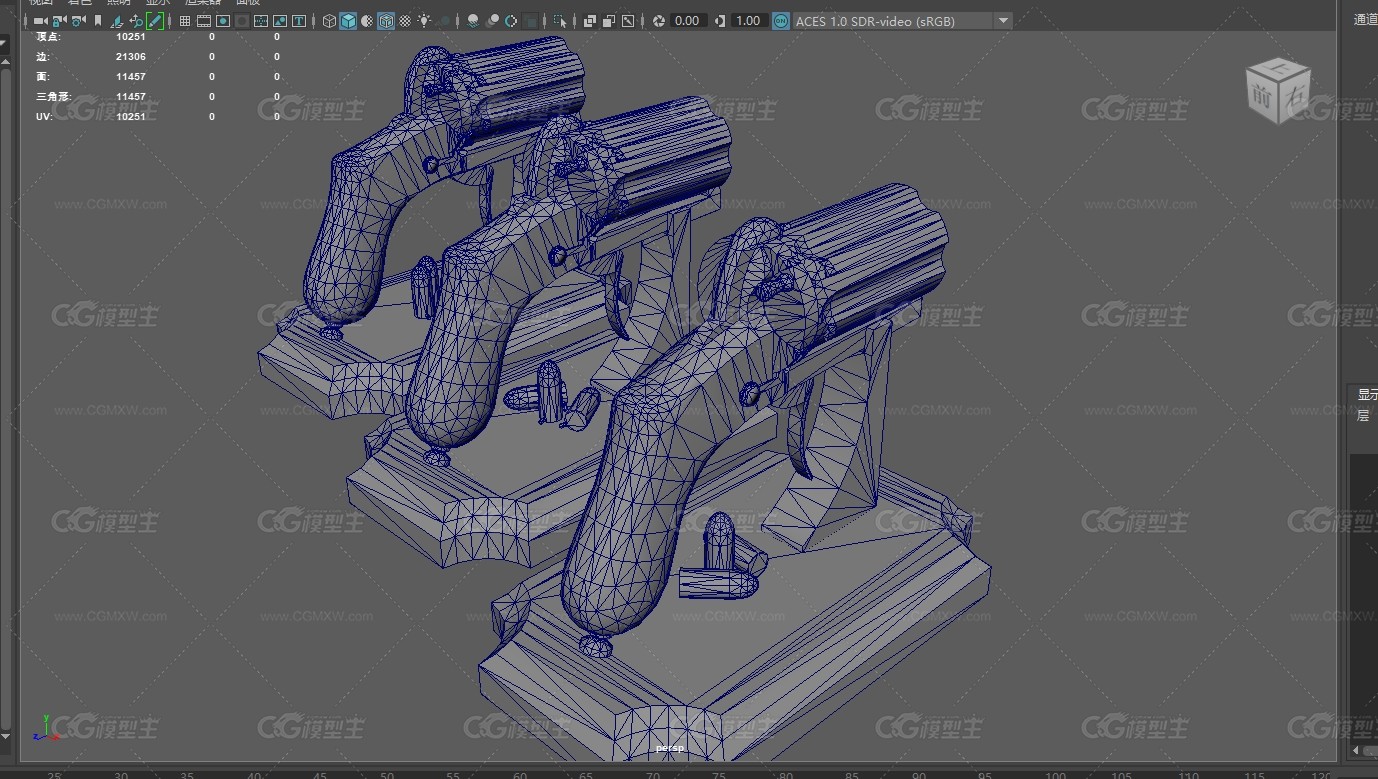Click the 上 face of view cube
1378x779 pixels.
(1279, 68)
